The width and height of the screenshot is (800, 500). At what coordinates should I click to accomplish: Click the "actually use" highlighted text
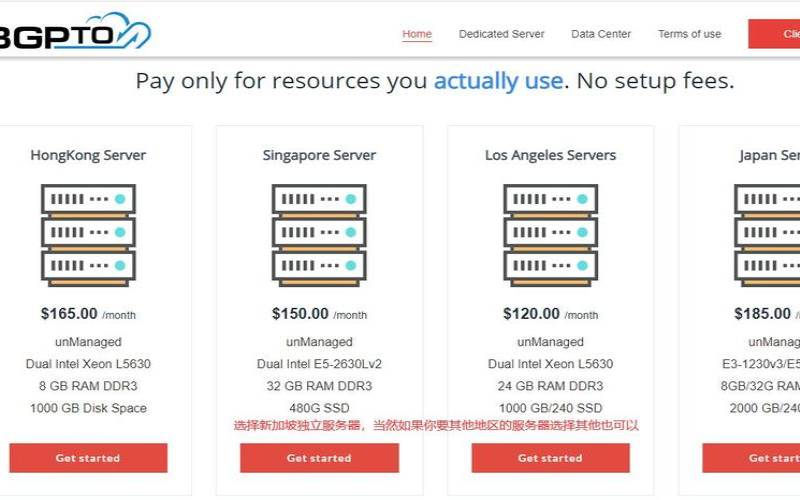pos(497,81)
